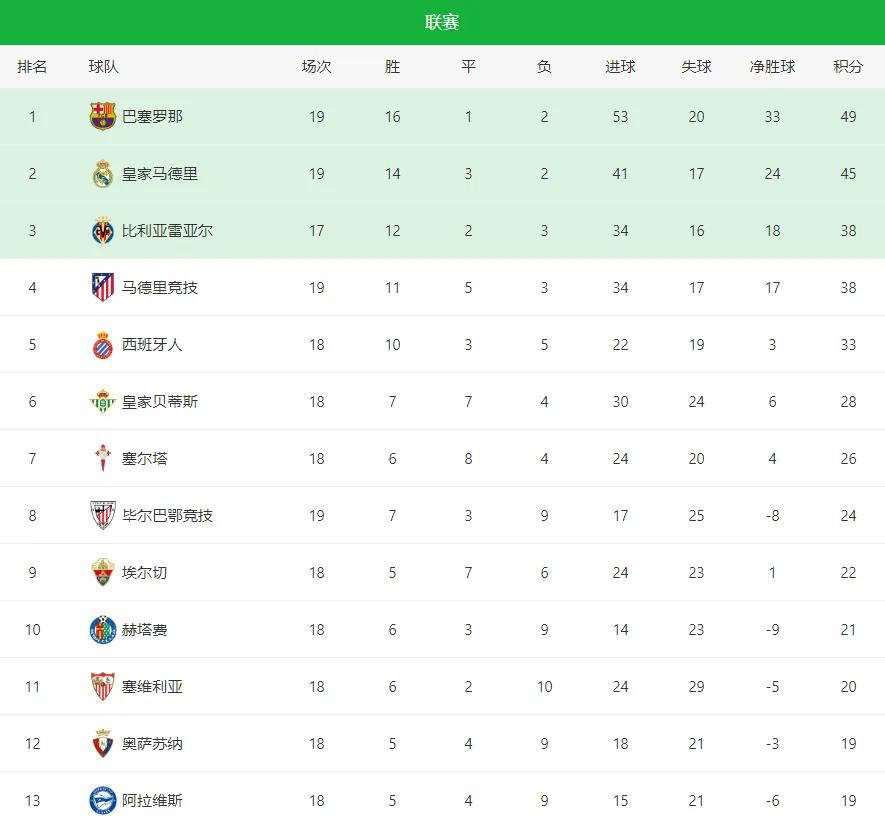
Task: Click the 进球 column header
Action: 620,67
